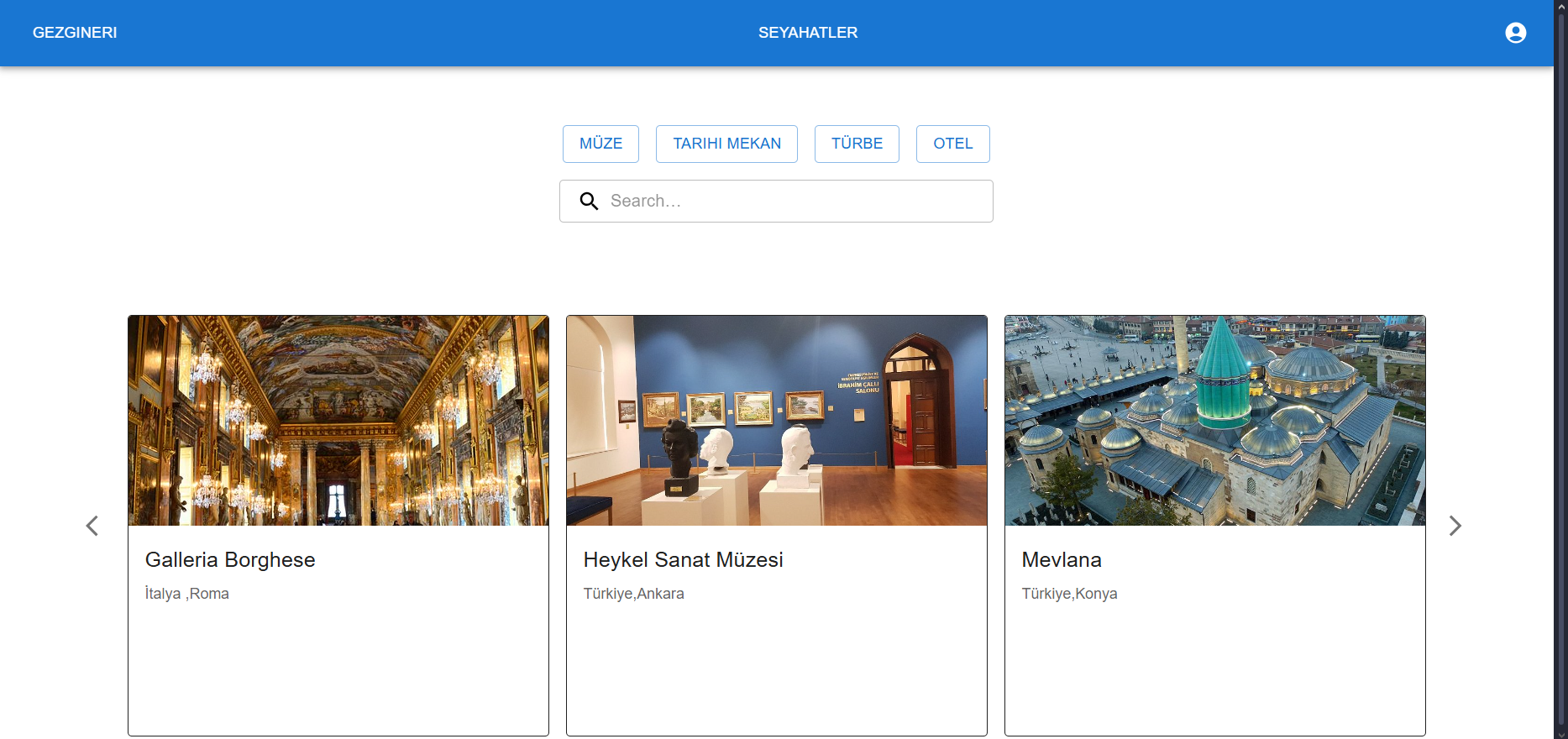This screenshot has width=1568, height=739.
Task: Click the page vertical scrollbar
Action: pos(1560,369)
